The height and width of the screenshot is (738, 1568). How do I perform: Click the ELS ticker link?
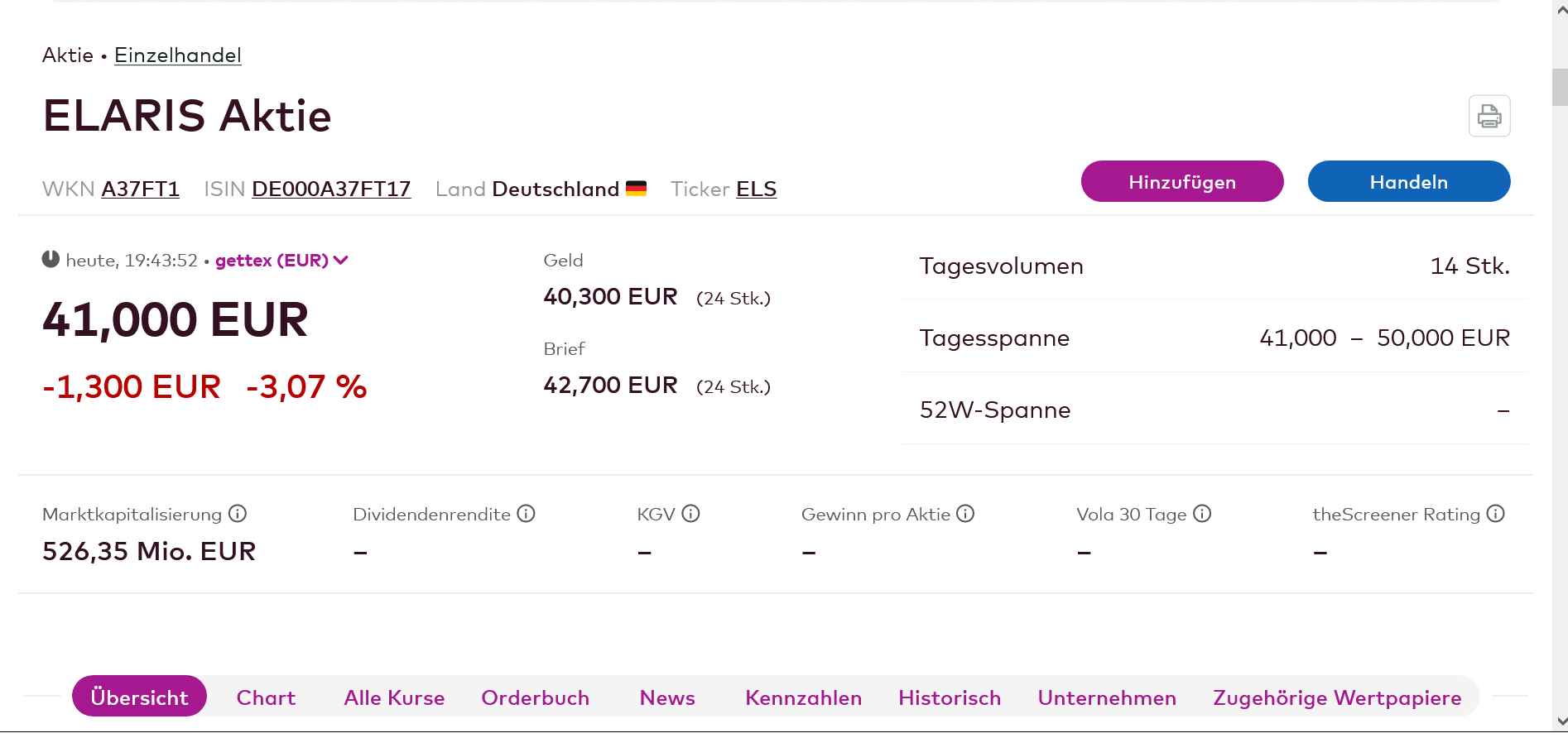pos(756,189)
